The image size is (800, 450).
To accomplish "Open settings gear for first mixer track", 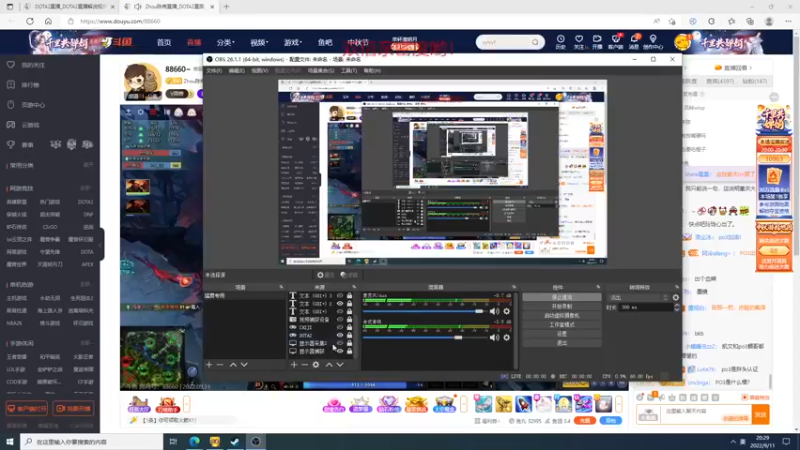I will click(507, 311).
